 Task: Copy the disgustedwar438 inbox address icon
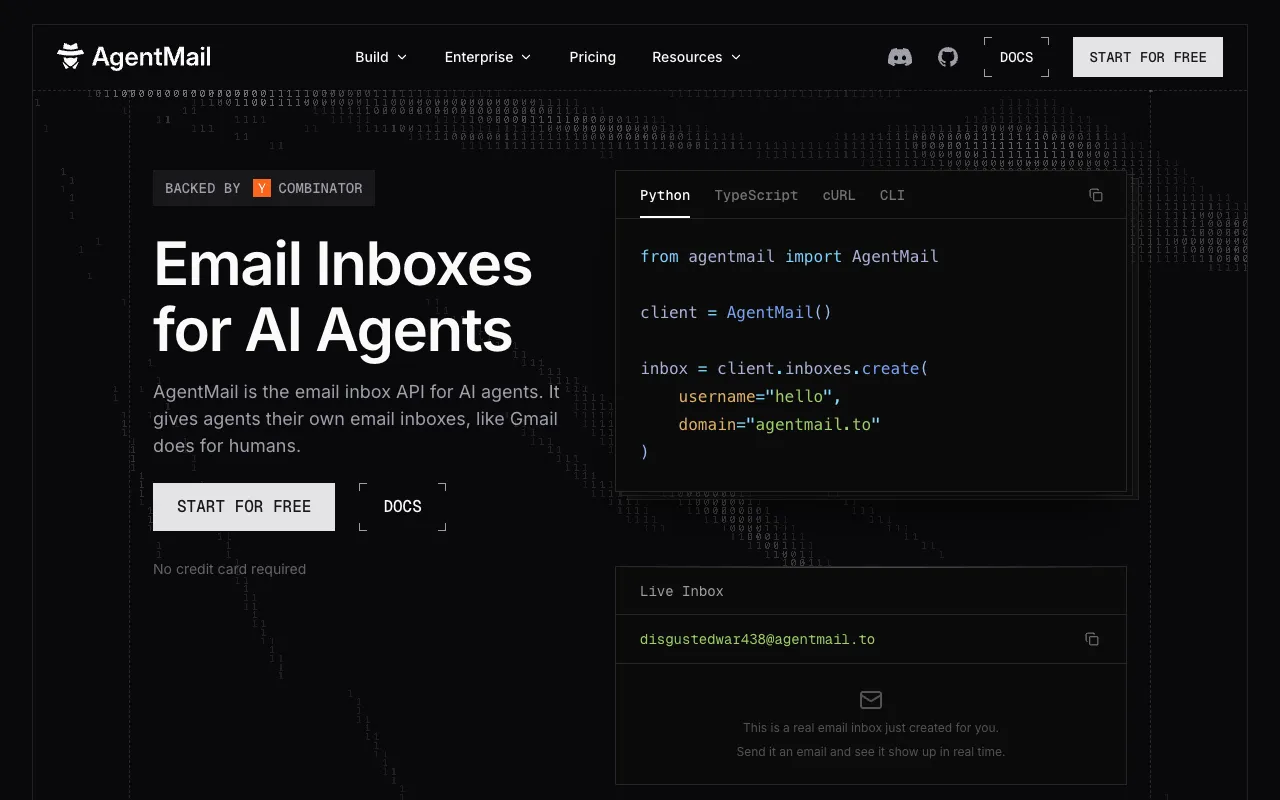1092,639
